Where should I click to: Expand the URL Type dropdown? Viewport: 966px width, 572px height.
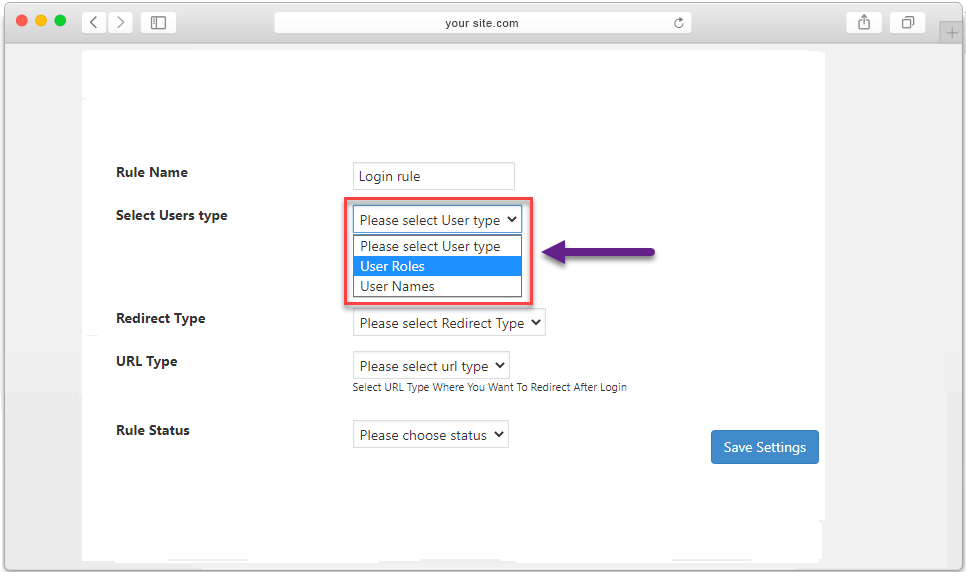click(431, 366)
